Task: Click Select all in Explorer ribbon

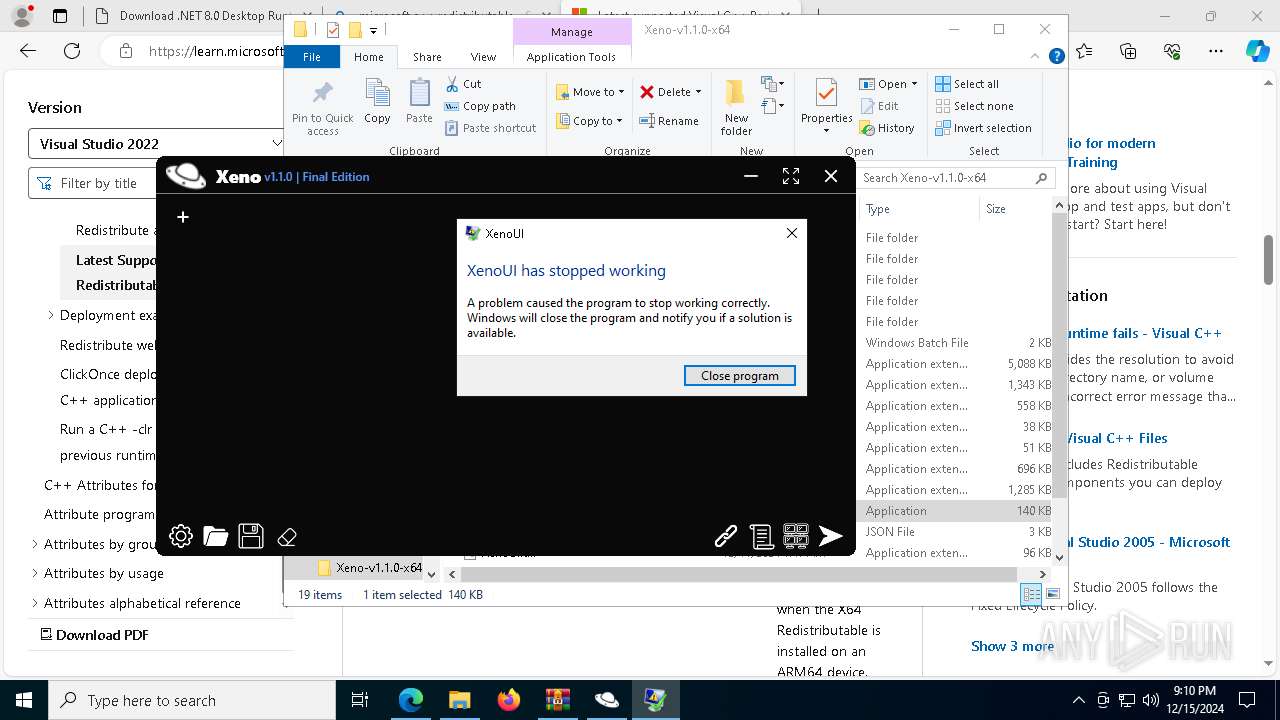Action: 967,84
